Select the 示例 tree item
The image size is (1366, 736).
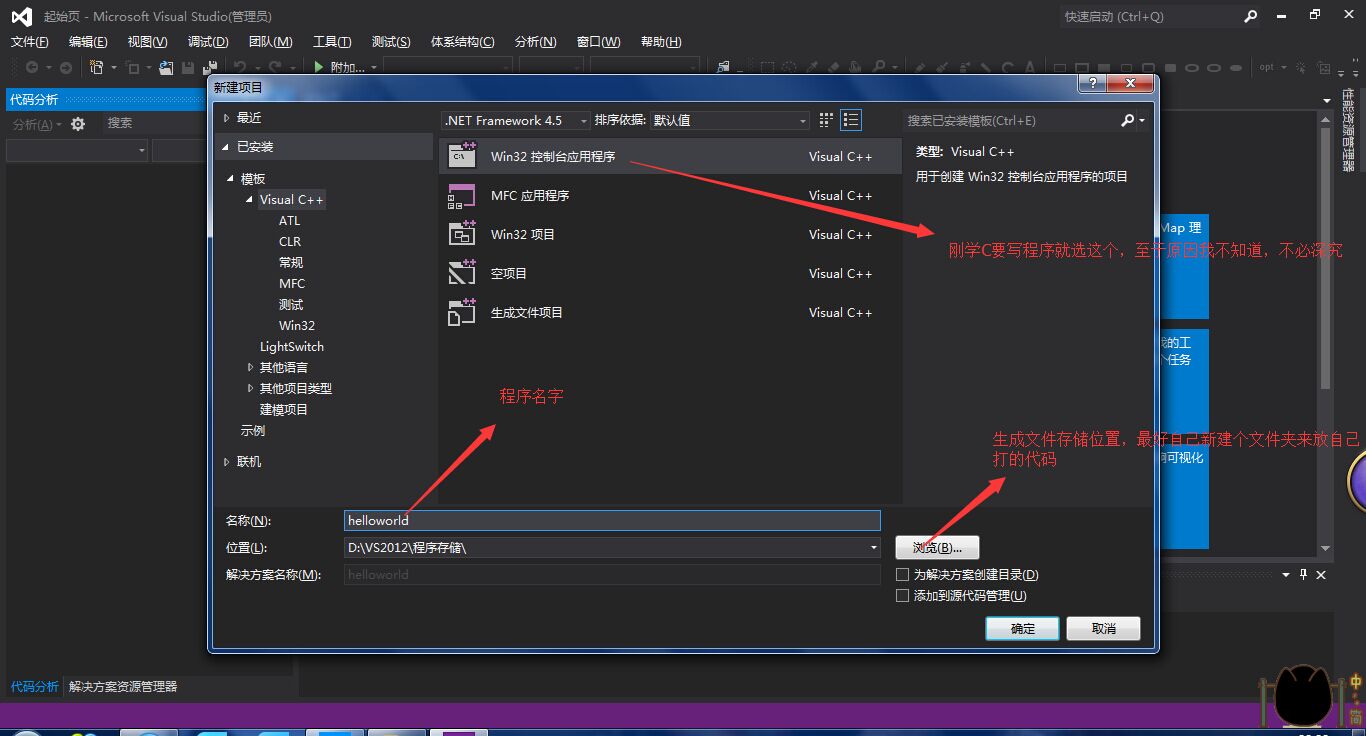253,431
